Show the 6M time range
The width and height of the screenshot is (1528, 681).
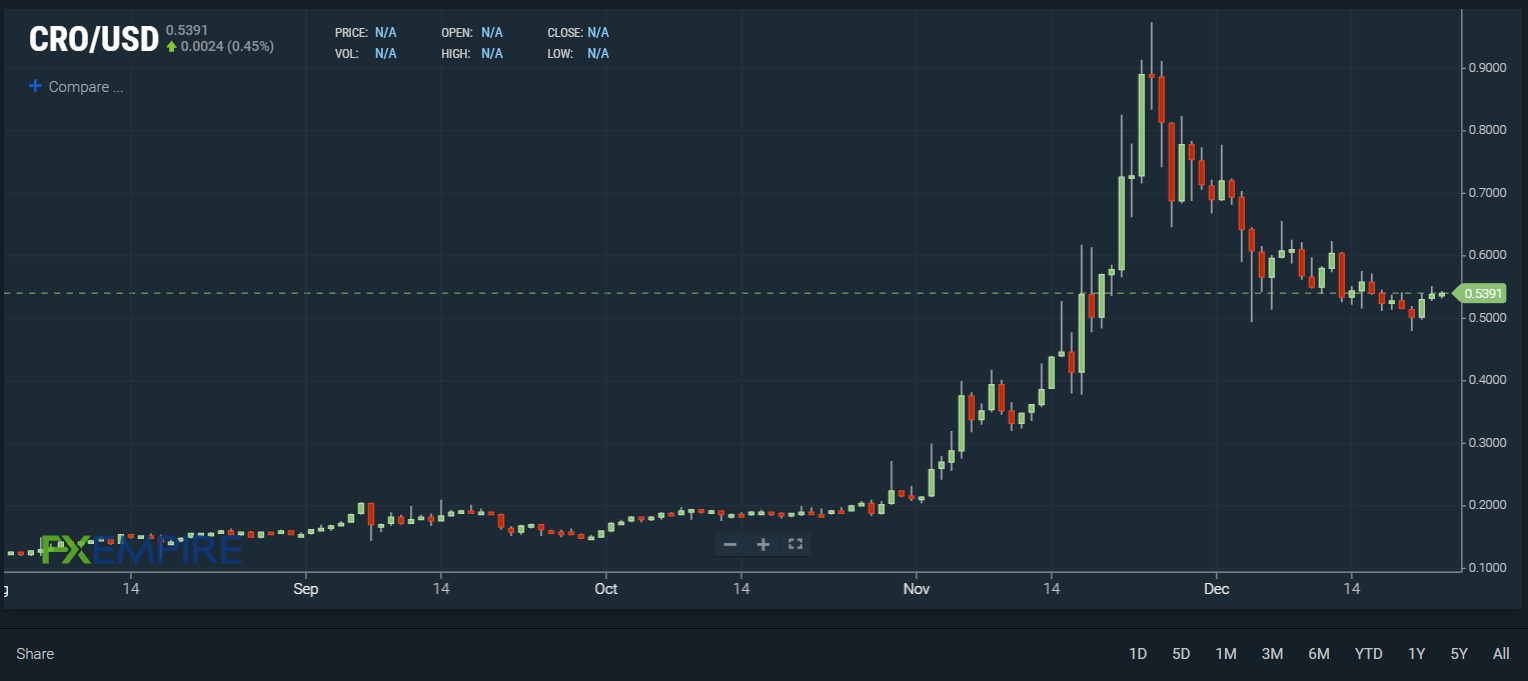(1319, 654)
